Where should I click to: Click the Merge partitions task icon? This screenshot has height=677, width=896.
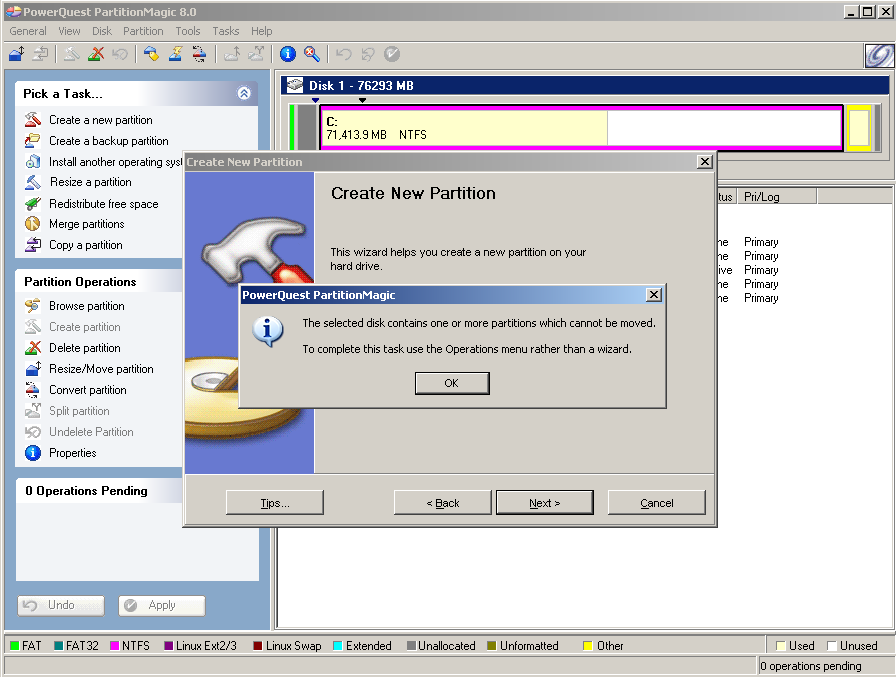[x=33, y=224]
